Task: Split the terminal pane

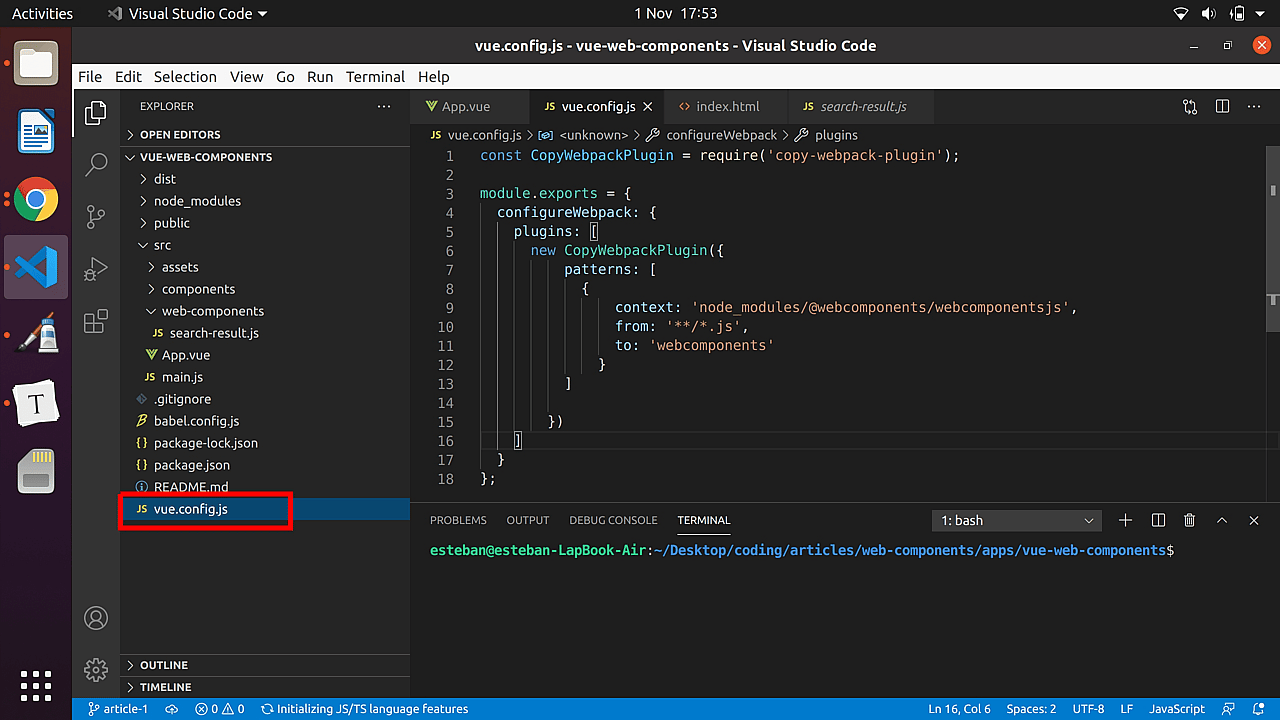Action: (1157, 520)
